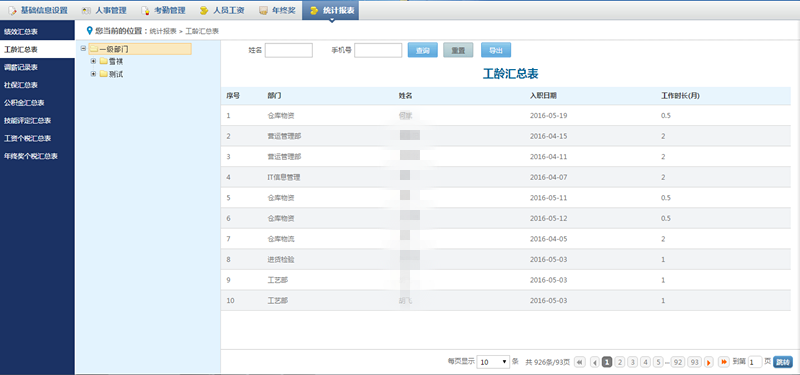
Task: Go to next page with orange arrow
Action: pyautogui.click(x=709, y=362)
